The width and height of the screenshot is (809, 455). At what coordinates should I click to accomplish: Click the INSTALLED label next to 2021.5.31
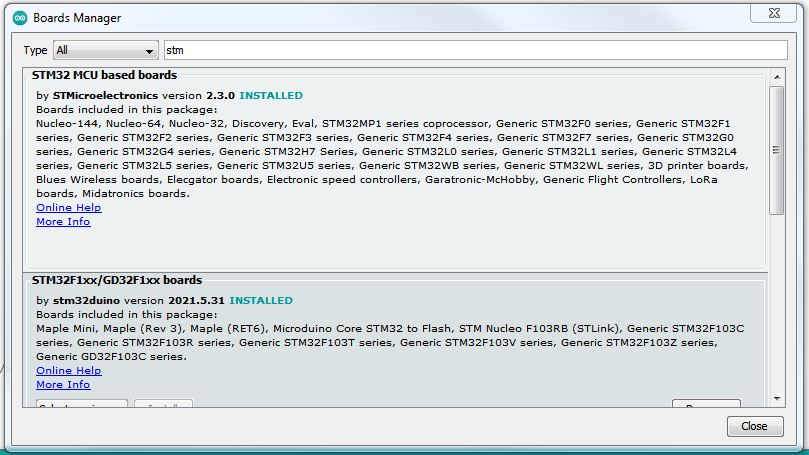pos(261,300)
